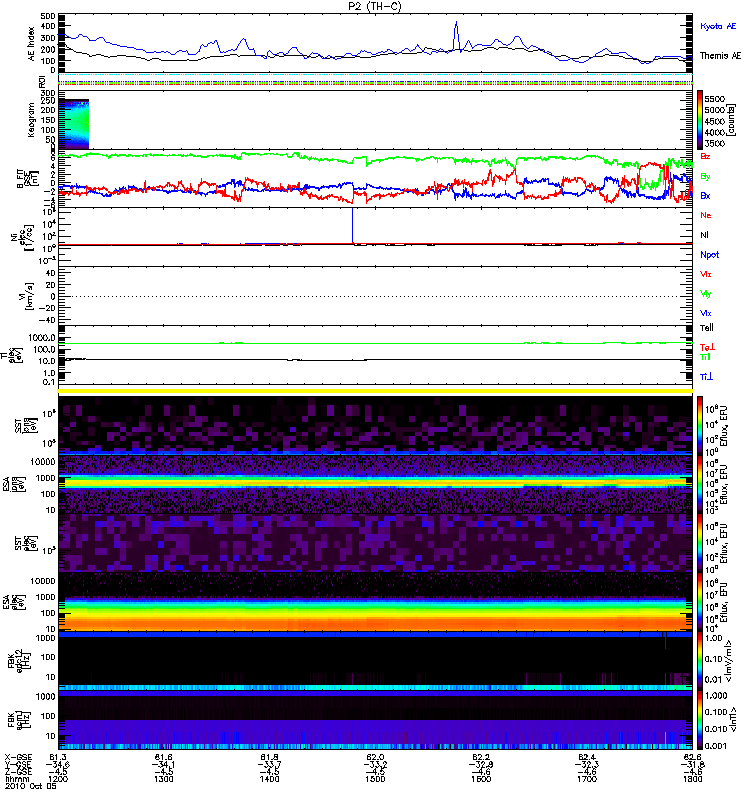Click the "X-GSE" row label

18,757
